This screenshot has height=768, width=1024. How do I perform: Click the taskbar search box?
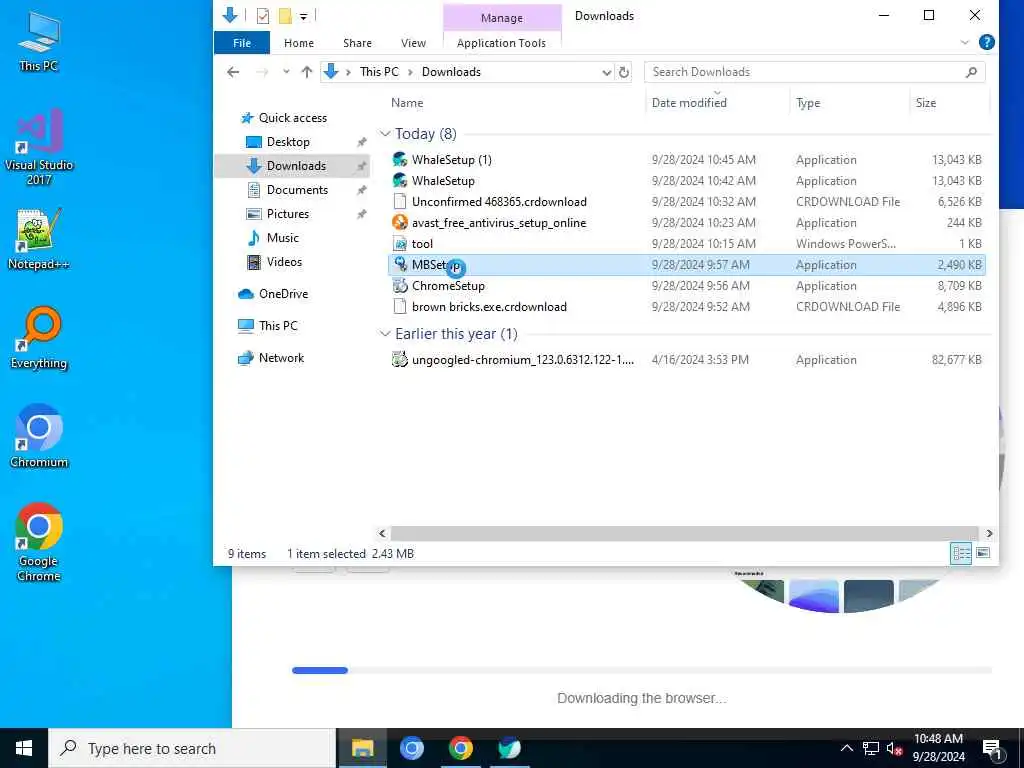click(x=192, y=748)
